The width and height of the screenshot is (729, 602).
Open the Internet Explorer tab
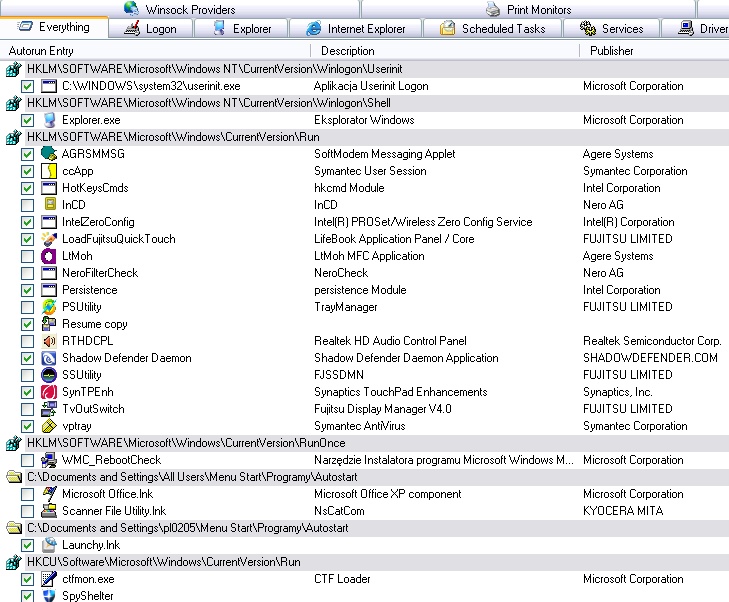(x=356, y=29)
